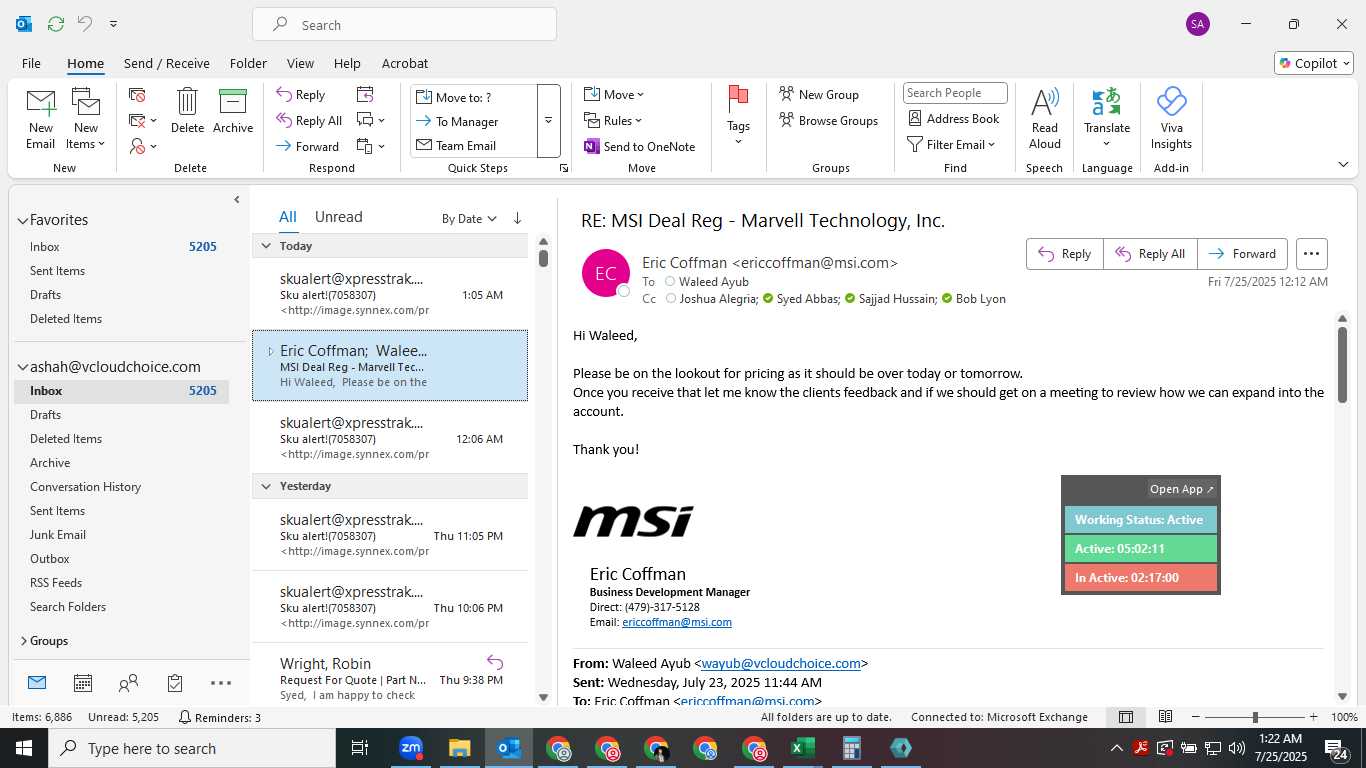
Task: Compose a New Email
Action: pos(40,119)
